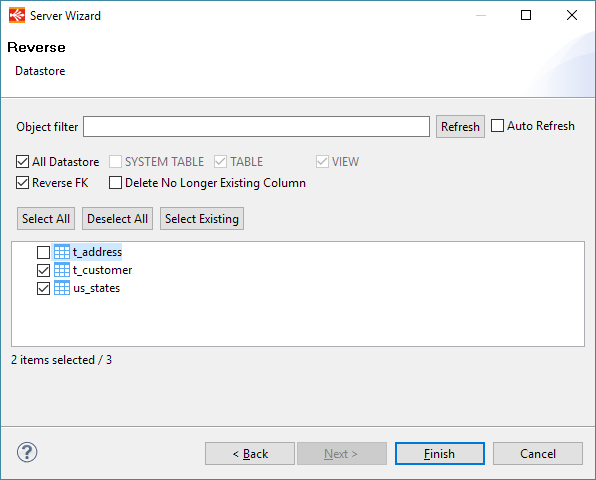The image size is (596, 480).
Task: Click the t_customer table icon
Action: [62, 270]
